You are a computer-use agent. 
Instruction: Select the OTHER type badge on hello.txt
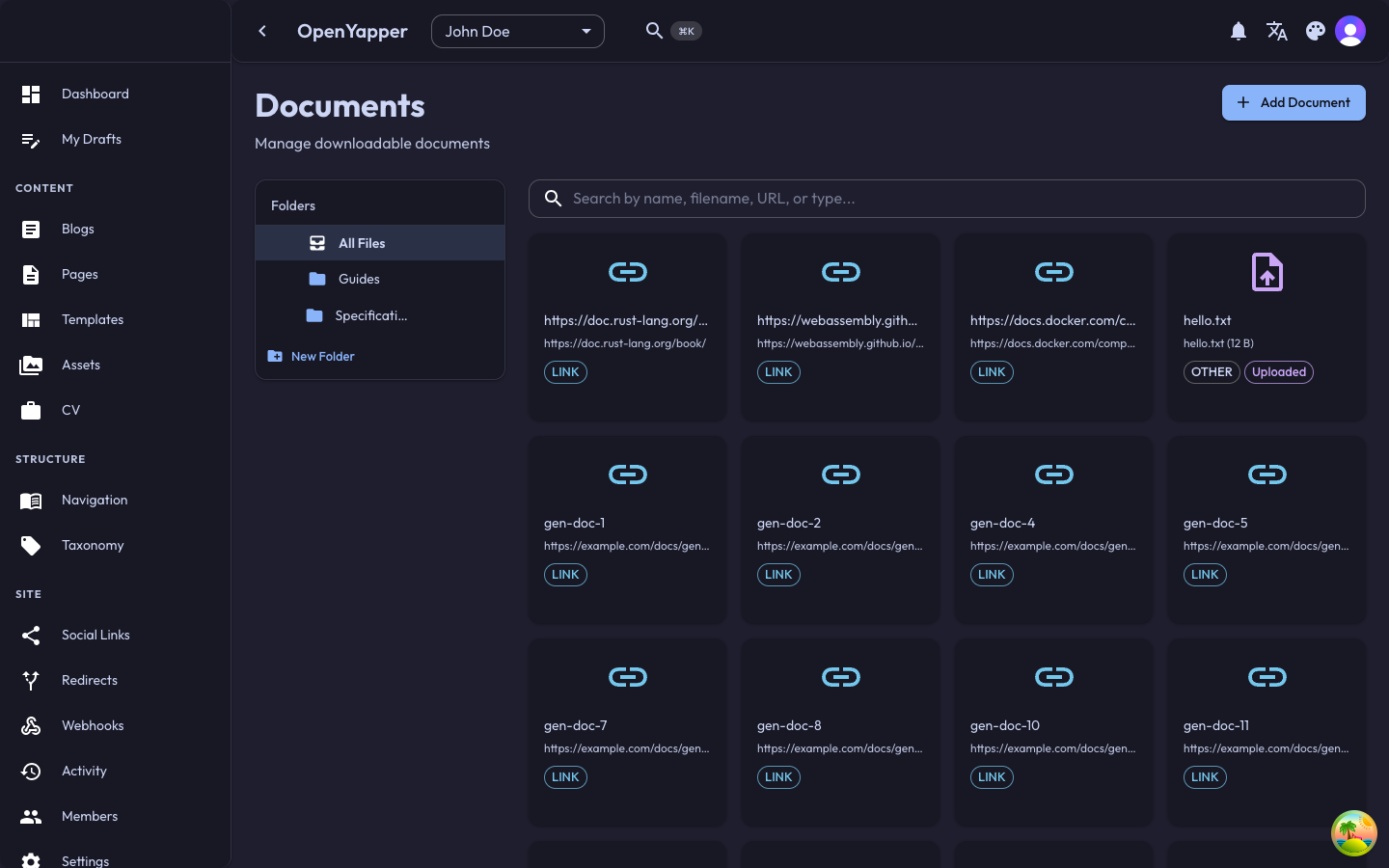click(x=1212, y=371)
